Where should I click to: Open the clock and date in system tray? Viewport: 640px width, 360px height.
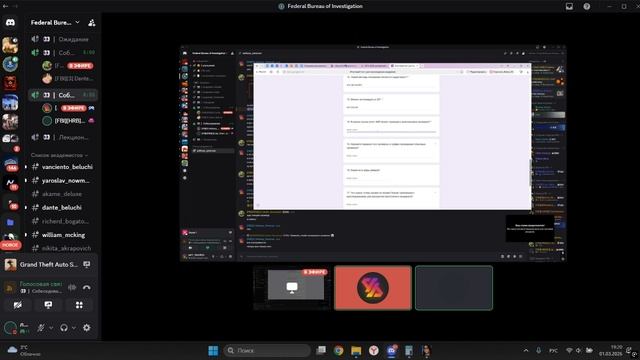(611, 351)
